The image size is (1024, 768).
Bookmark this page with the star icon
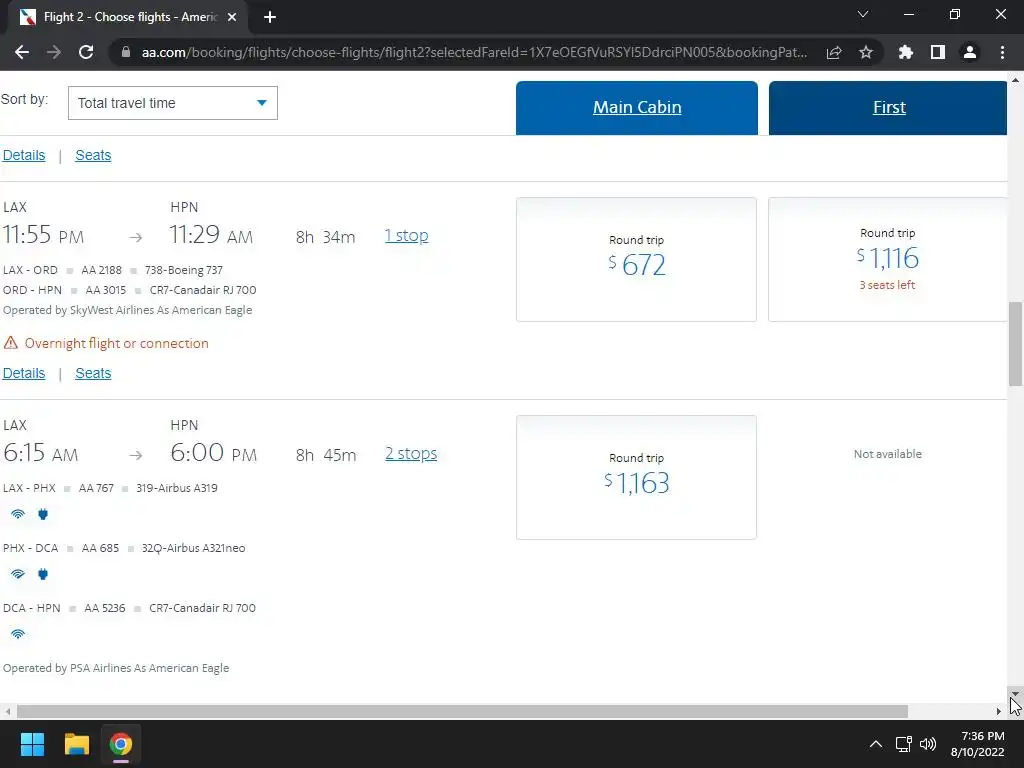pyautogui.click(x=865, y=52)
